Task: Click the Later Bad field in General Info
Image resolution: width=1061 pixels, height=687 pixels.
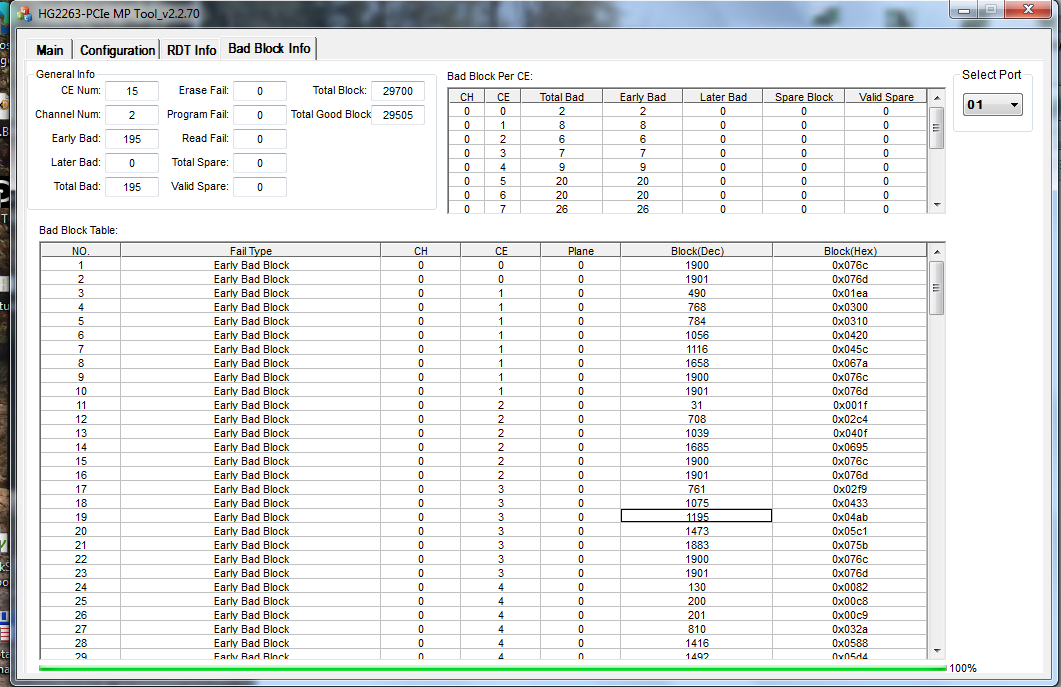Action: 132,163
